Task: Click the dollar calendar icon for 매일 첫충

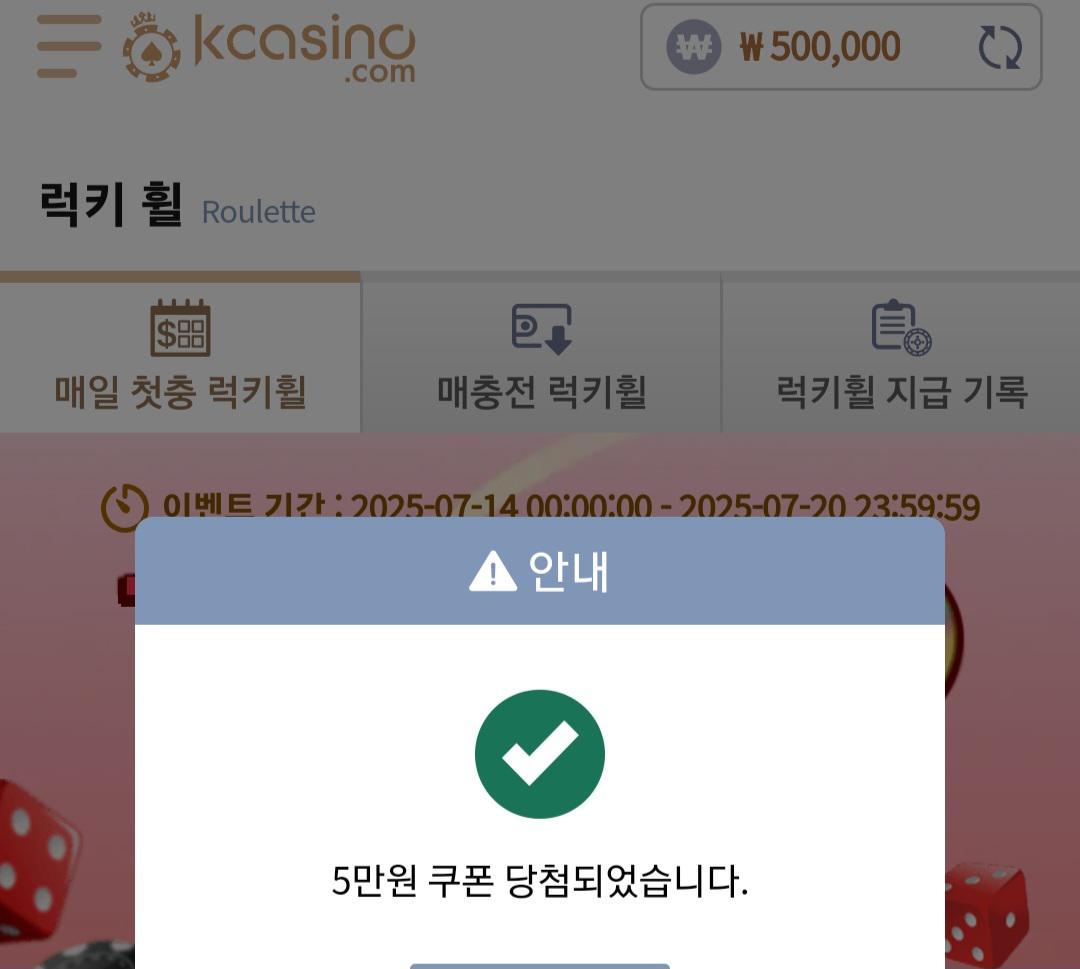Action: pyautogui.click(x=180, y=328)
